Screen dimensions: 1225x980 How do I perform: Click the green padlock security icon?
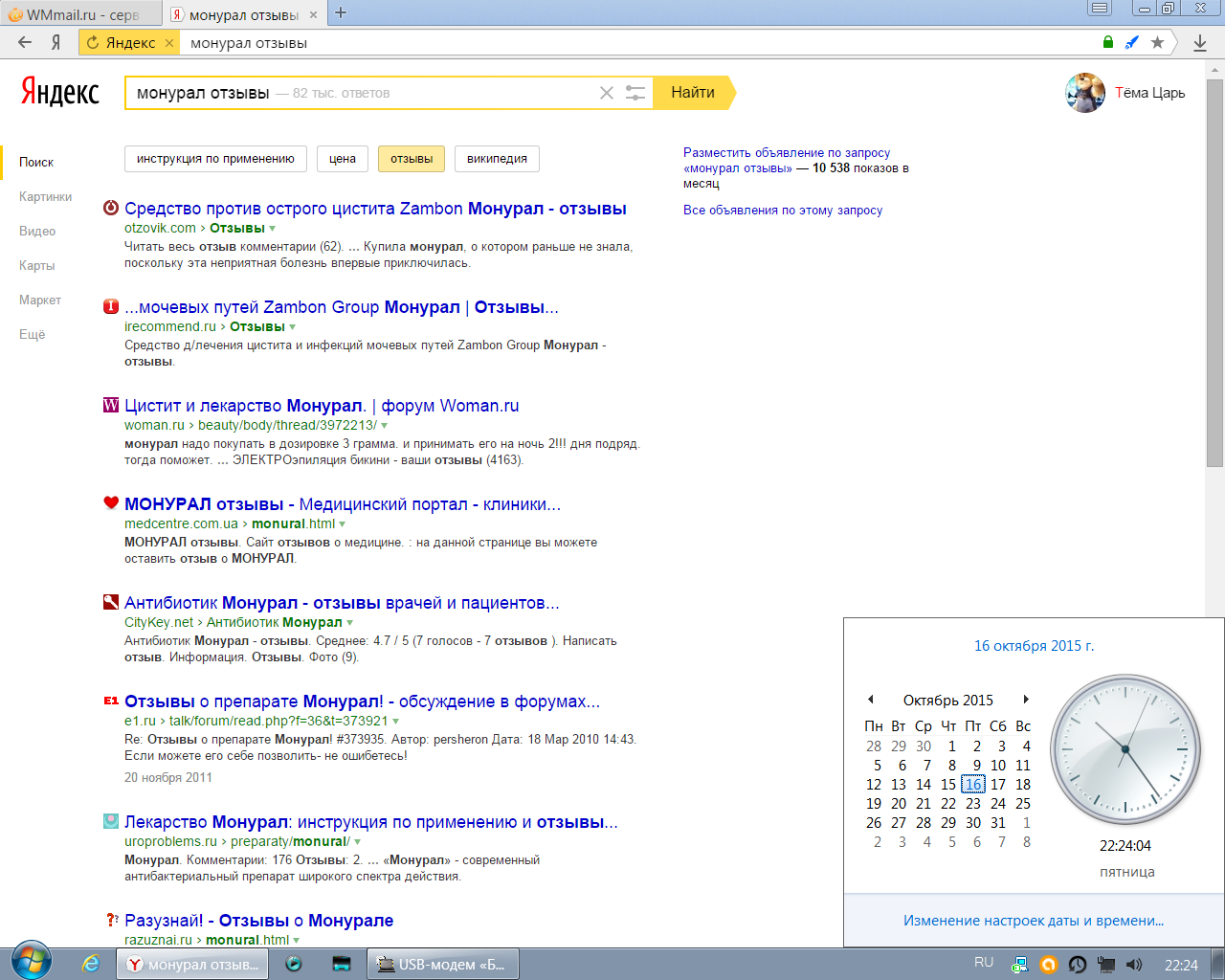[1108, 42]
